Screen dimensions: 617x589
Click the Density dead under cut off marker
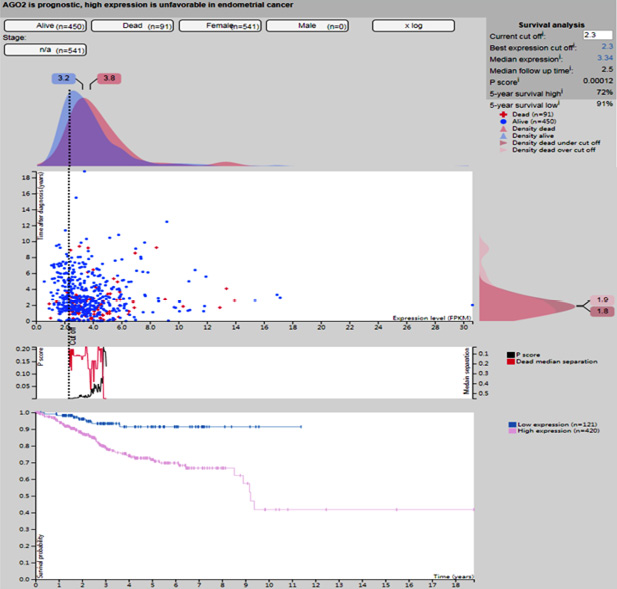[503, 143]
